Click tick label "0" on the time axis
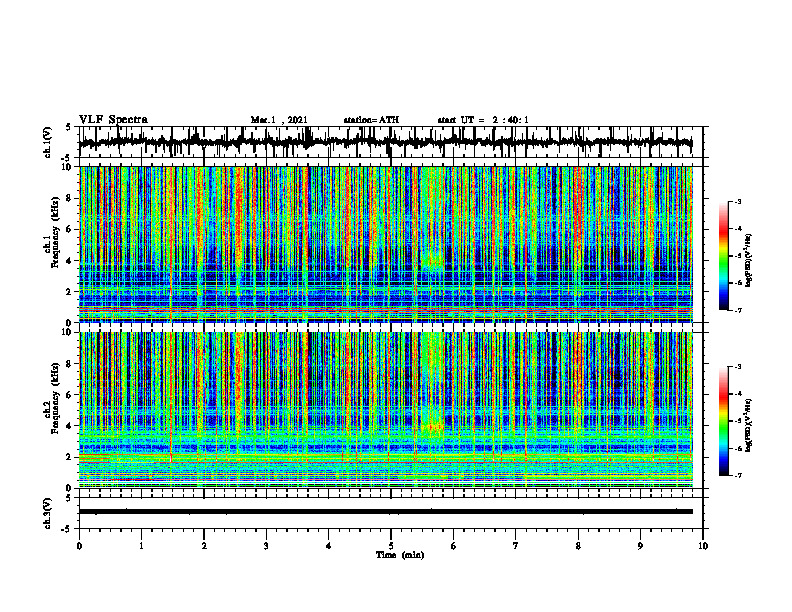The width and height of the screenshot is (792, 612). [79, 546]
